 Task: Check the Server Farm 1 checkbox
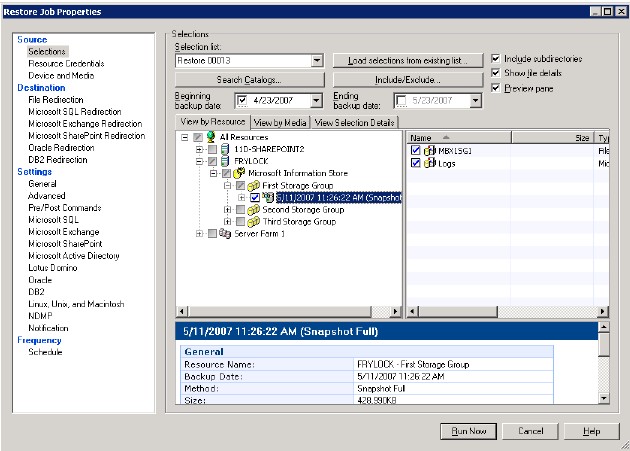pyautogui.click(x=212, y=234)
